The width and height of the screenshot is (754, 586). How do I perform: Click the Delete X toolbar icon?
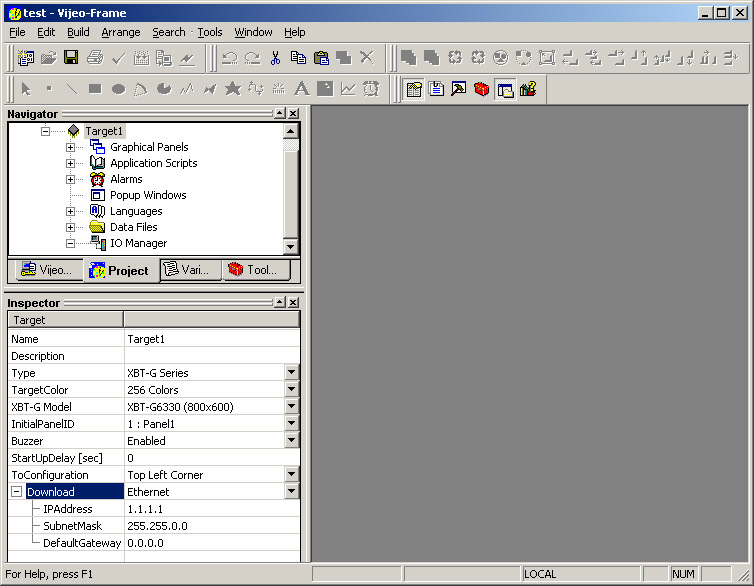pos(367,58)
